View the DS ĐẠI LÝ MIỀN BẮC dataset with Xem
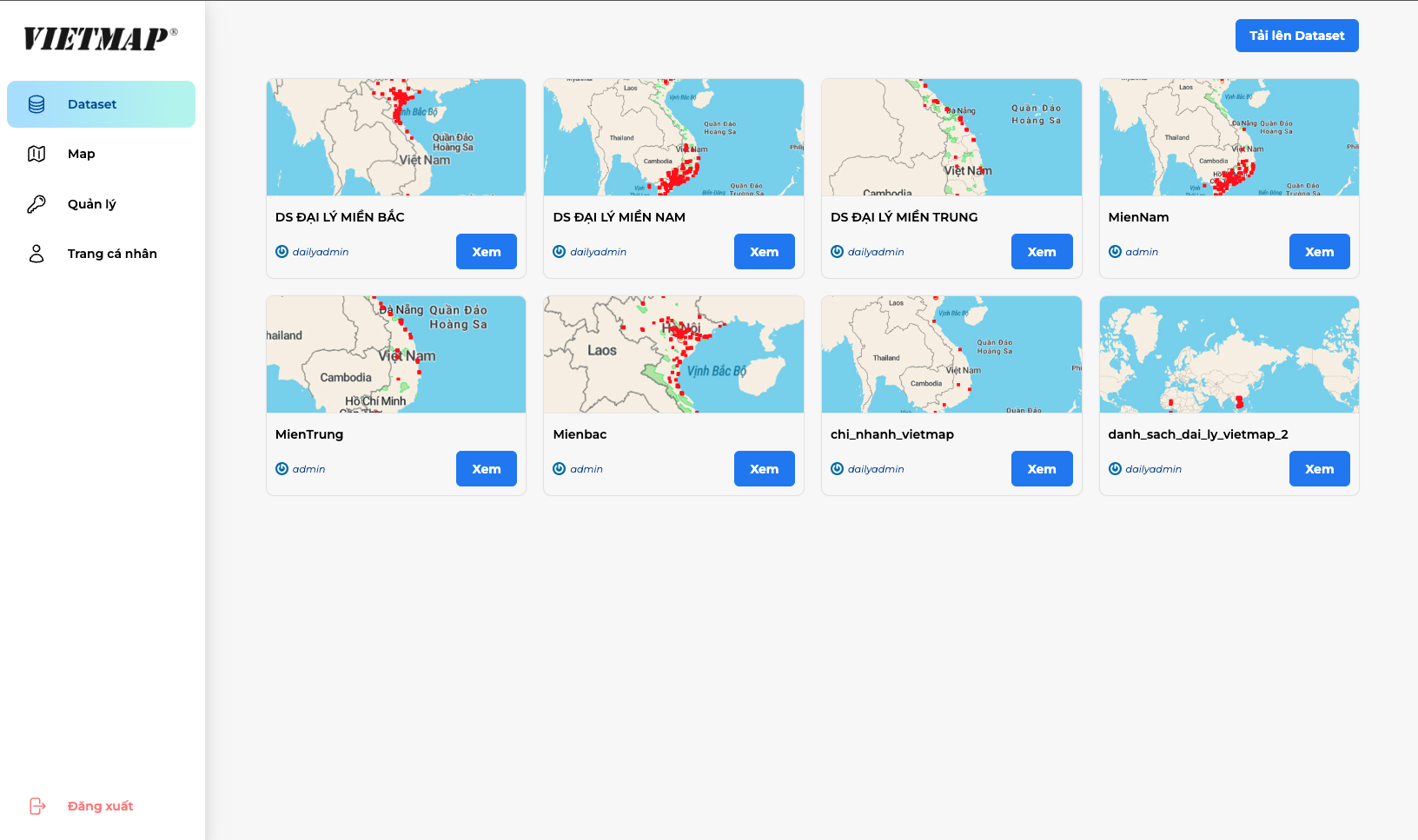 click(x=487, y=252)
